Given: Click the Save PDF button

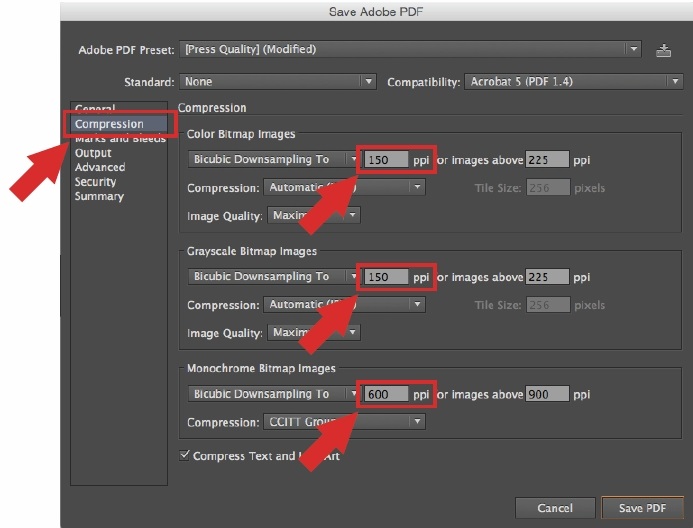Looking at the screenshot, I should click(x=642, y=508).
